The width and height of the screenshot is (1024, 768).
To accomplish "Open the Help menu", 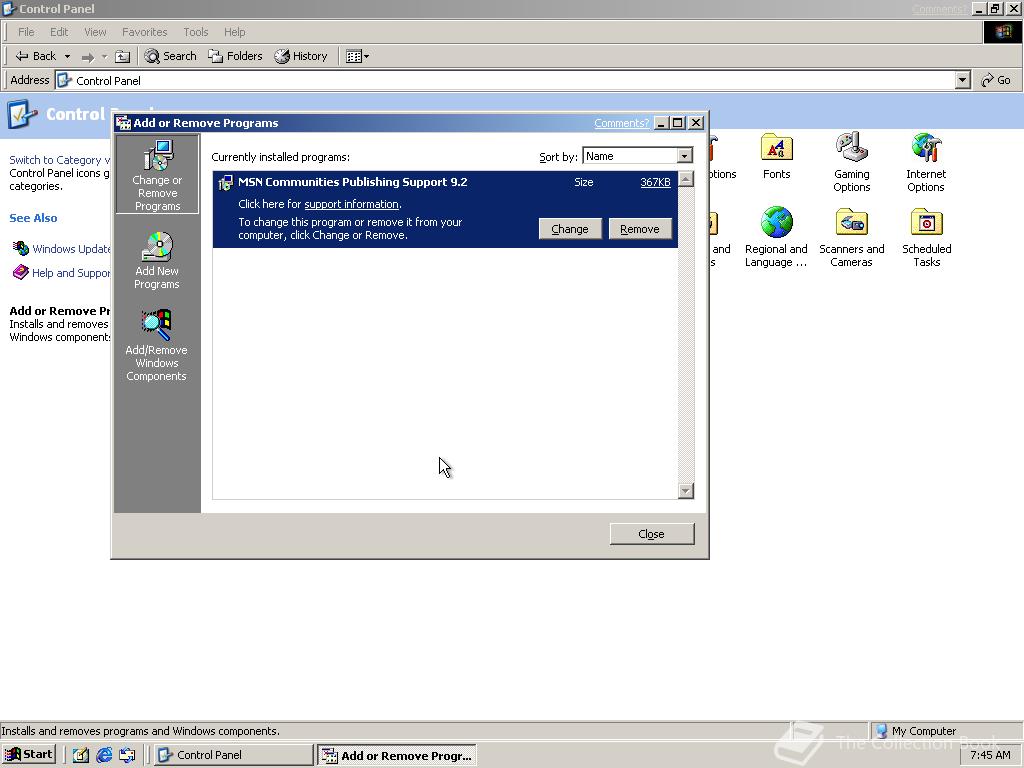I will click(x=234, y=32).
